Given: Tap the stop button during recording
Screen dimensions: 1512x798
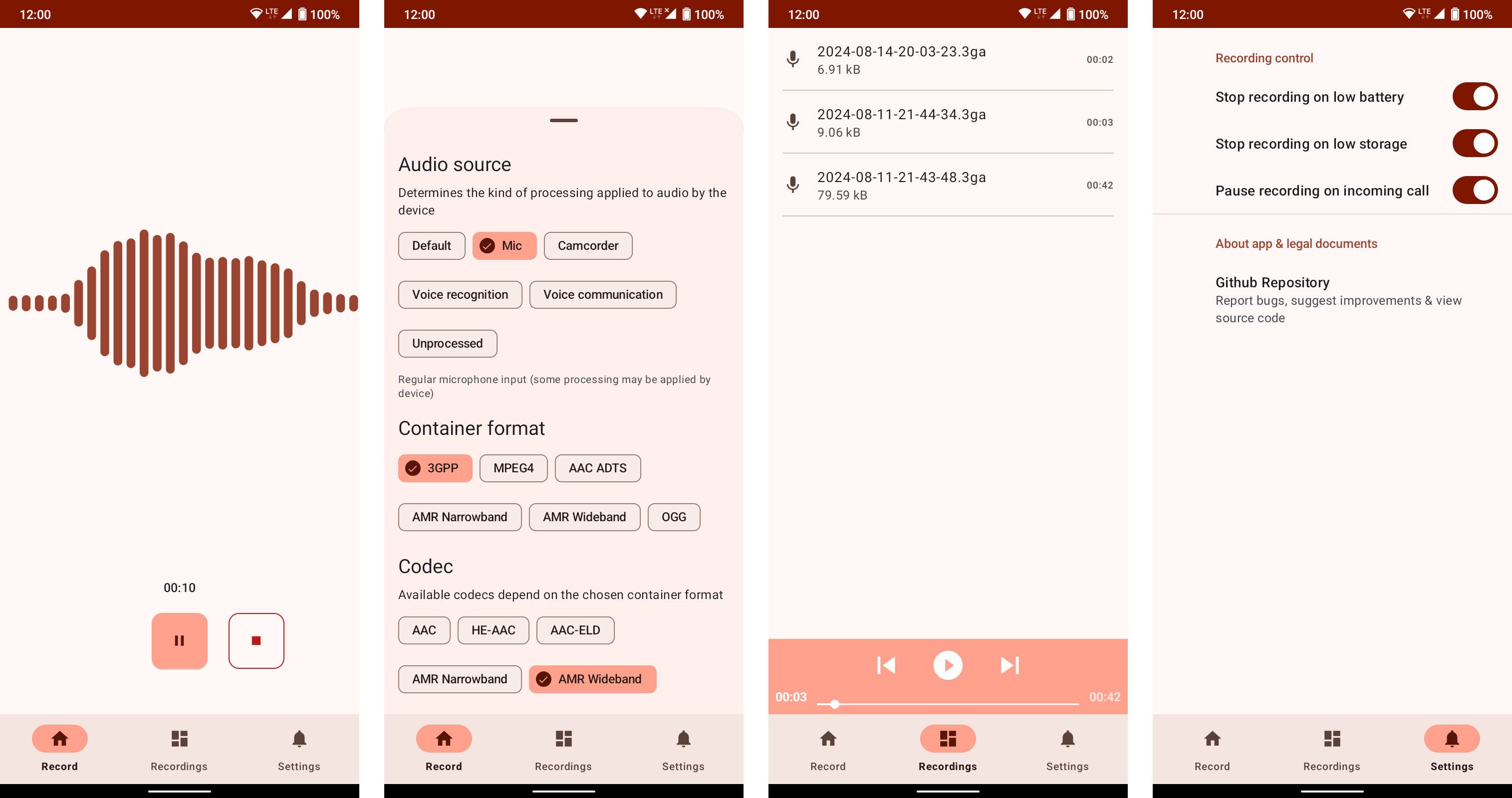Looking at the screenshot, I should click(x=256, y=641).
